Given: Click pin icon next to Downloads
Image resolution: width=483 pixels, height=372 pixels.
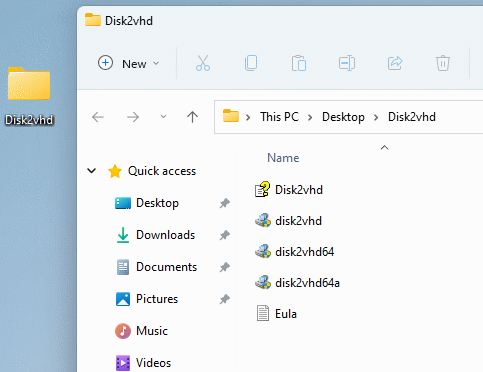Looking at the screenshot, I should click(225, 235).
